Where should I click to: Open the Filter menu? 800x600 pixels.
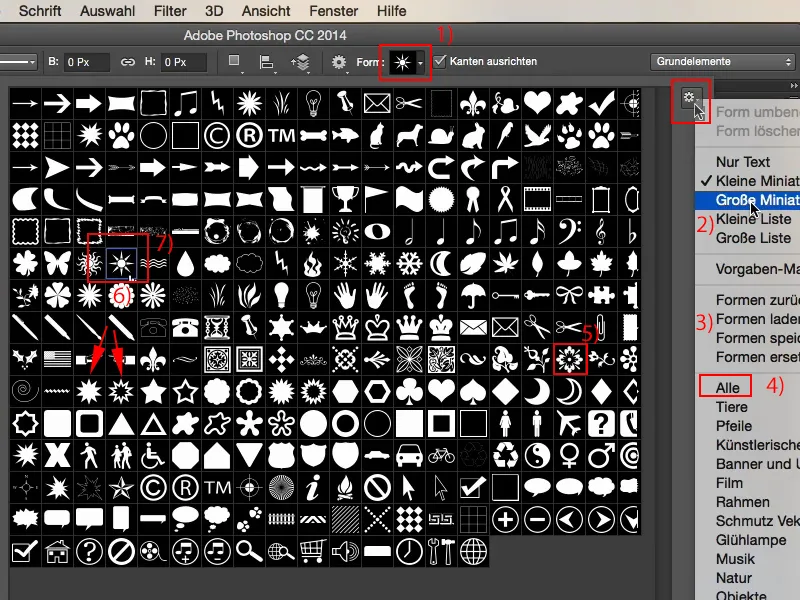[170, 11]
